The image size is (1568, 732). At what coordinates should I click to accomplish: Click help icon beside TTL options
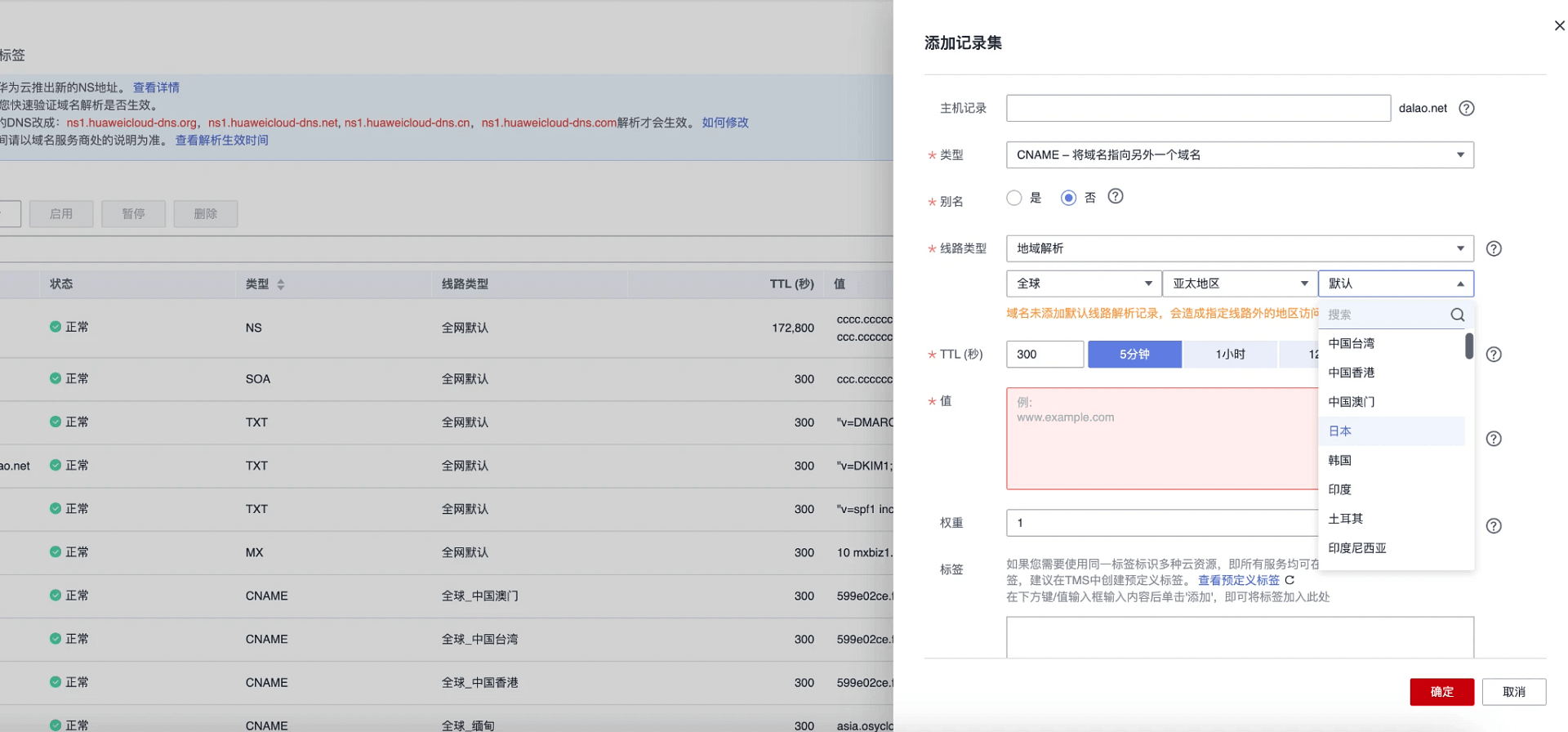pyautogui.click(x=1493, y=354)
